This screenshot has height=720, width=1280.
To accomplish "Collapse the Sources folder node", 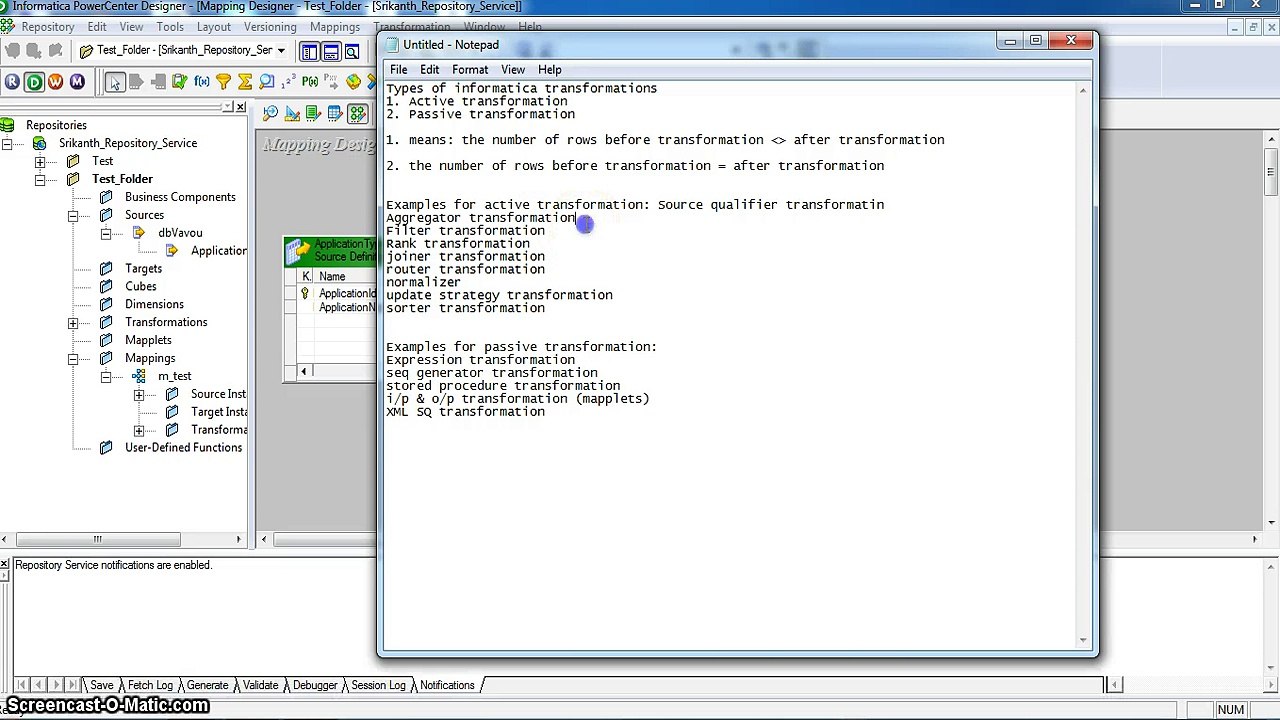I will [x=73, y=215].
